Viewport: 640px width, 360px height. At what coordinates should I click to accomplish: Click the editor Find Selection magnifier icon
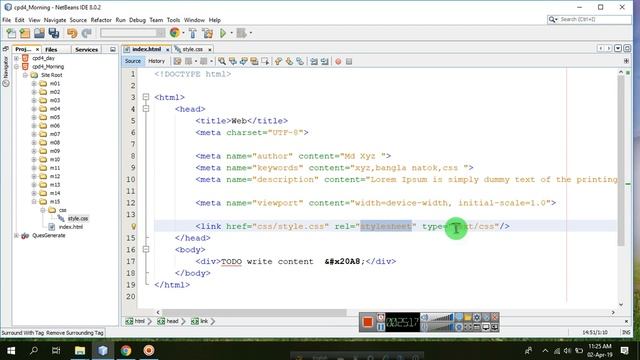(x=222, y=61)
